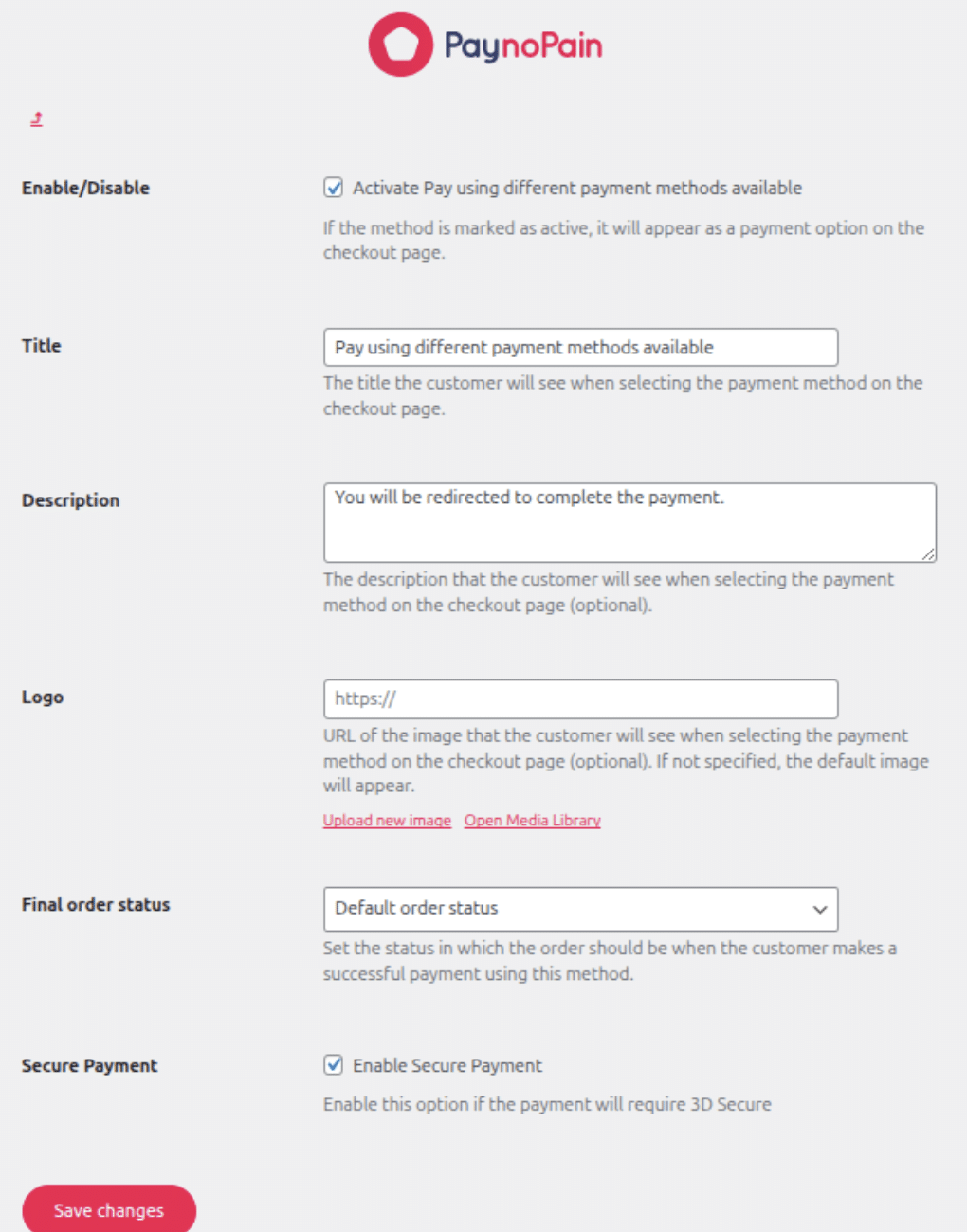Open the Final order status dropdown
This screenshot has width=967, height=1232.
[x=580, y=909]
